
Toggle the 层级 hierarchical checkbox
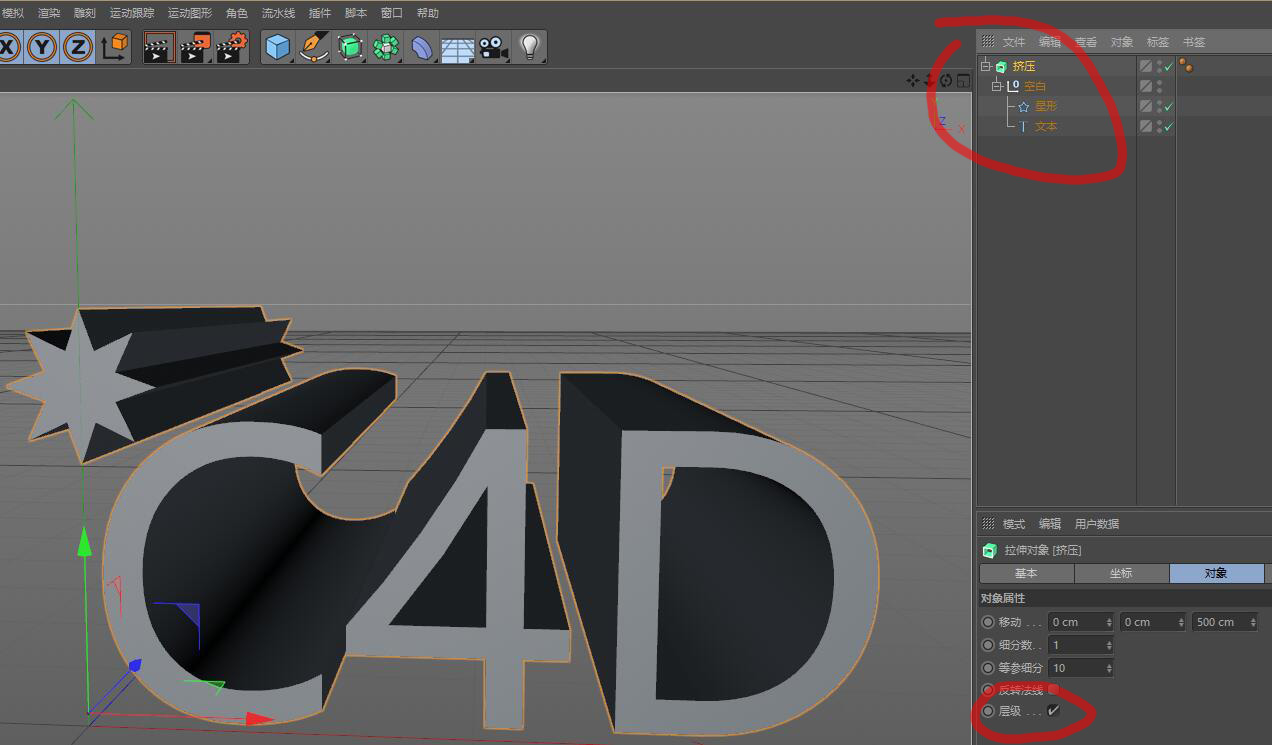(x=1053, y=711)
